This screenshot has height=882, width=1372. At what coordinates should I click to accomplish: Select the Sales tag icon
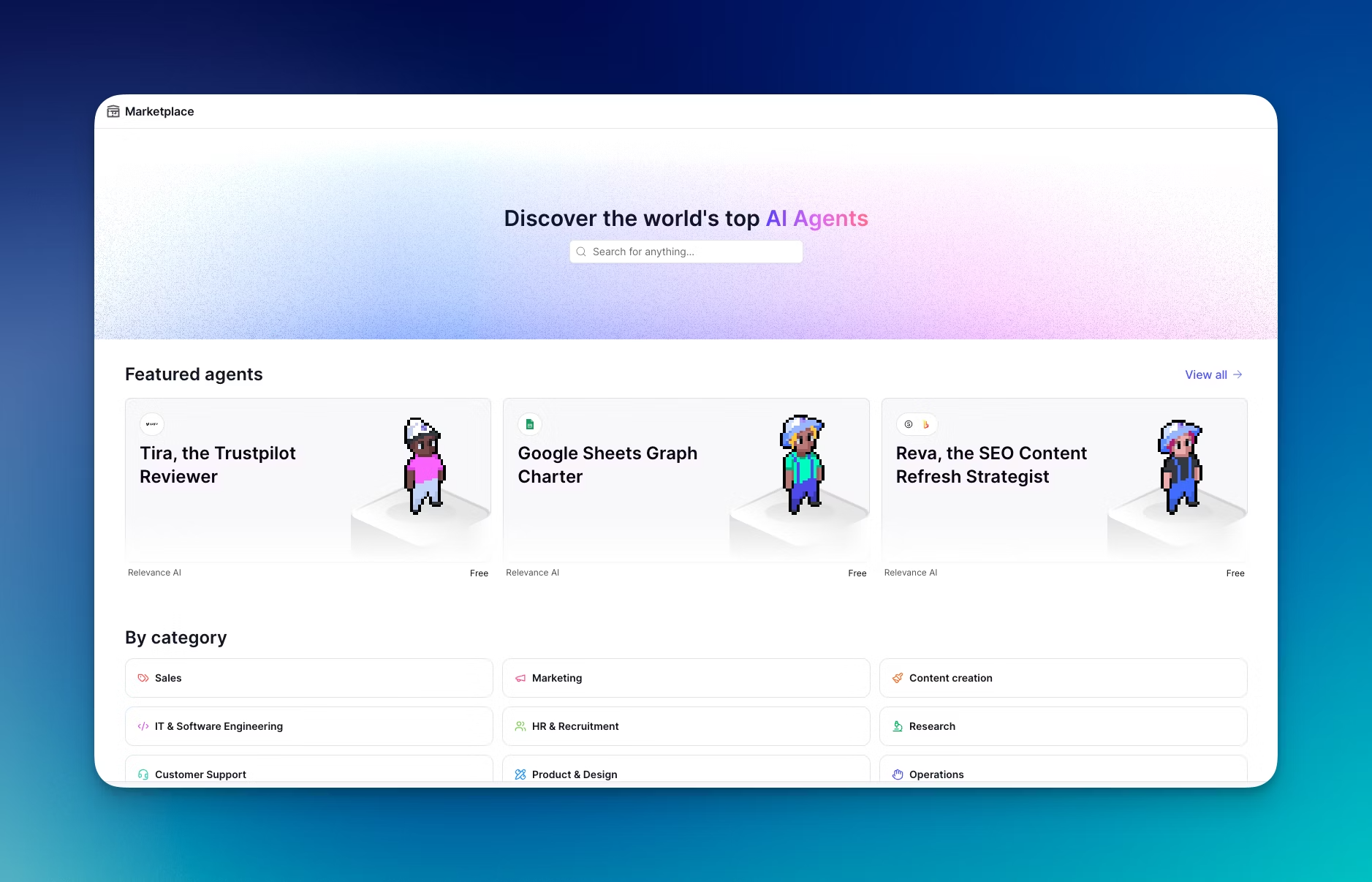tap(143, 678)
